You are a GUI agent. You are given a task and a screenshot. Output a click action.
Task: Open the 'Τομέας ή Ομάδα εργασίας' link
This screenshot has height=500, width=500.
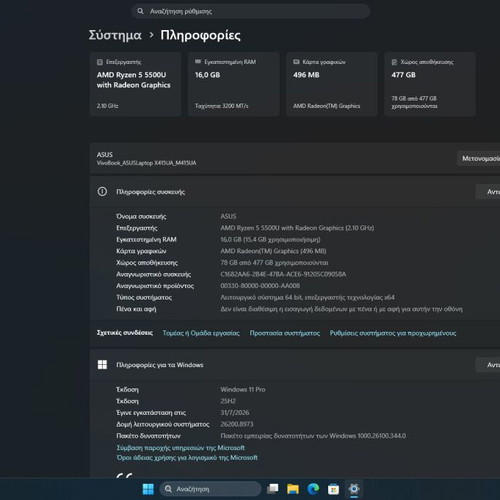201,333
